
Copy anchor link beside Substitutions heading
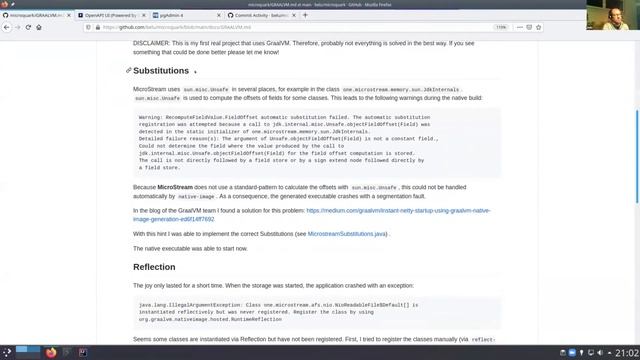pos(129,71)
